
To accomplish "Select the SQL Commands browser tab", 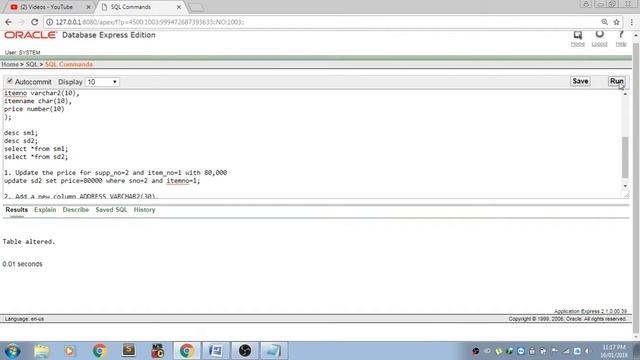I will pos(140,7).
